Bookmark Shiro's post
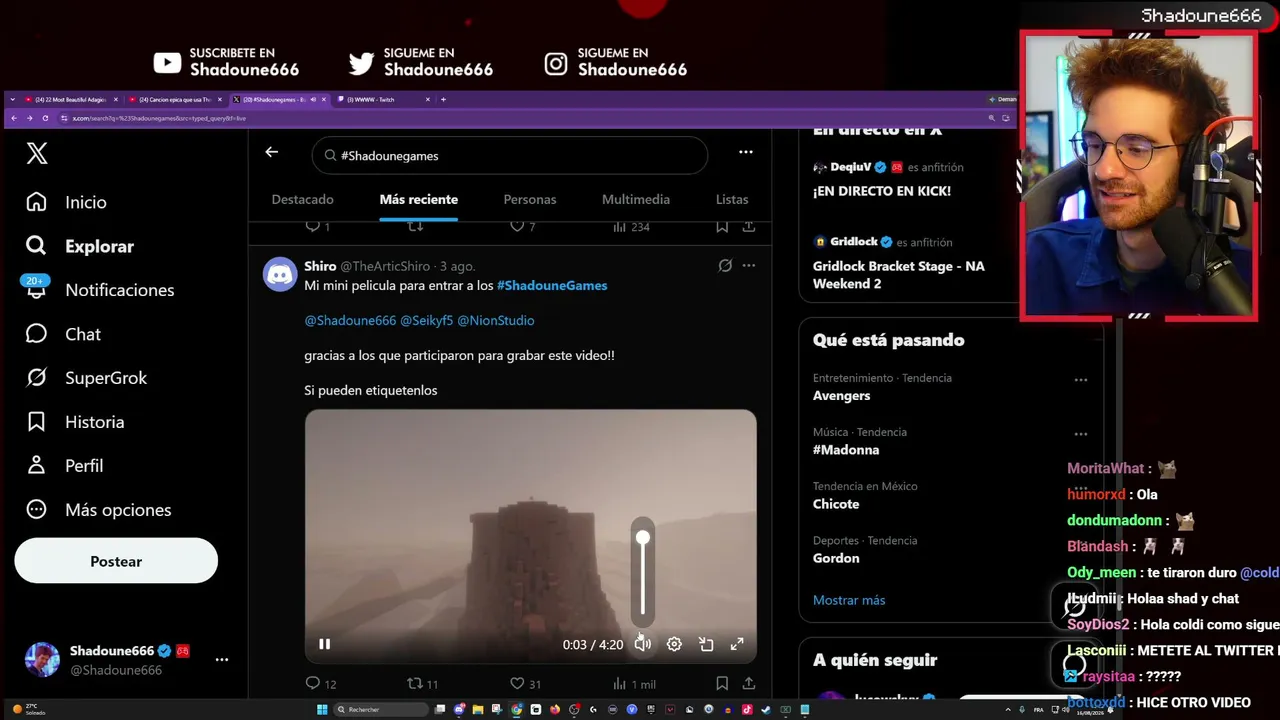Image resolution: width=1280 pixels, height=720 pixels. click(722, 684)
